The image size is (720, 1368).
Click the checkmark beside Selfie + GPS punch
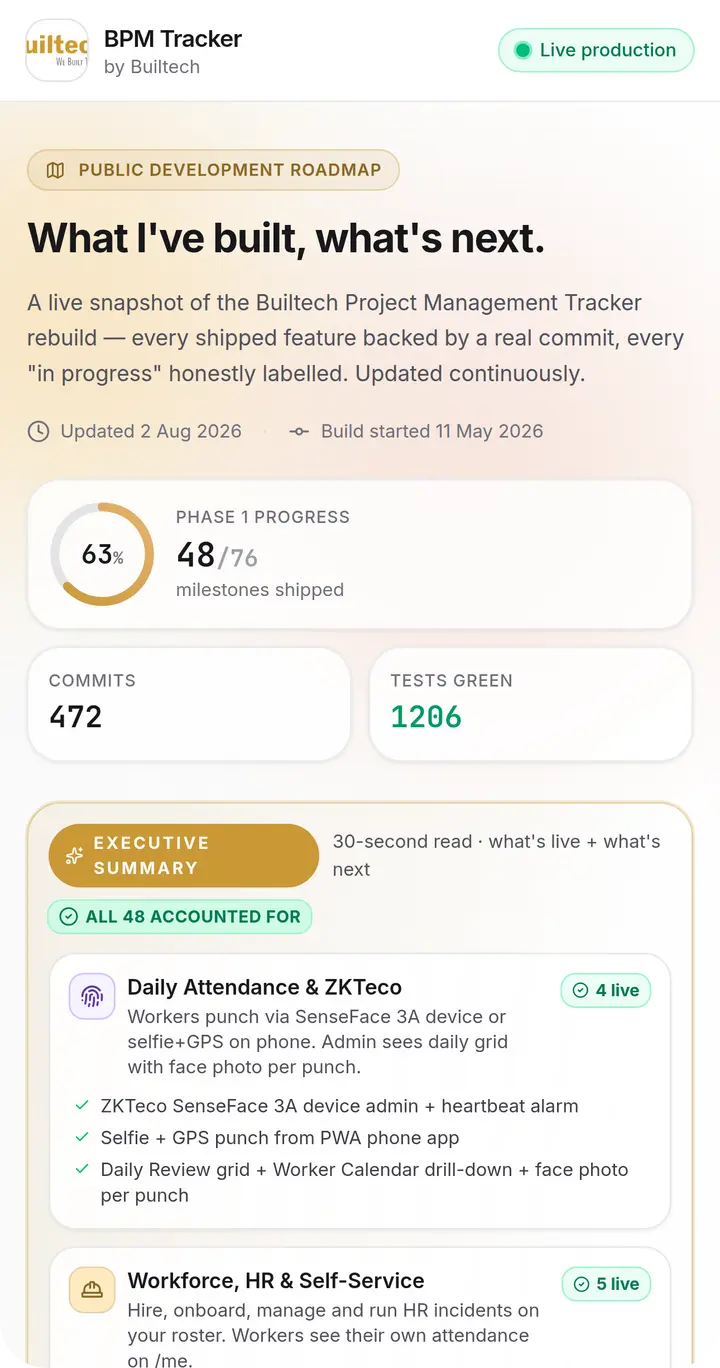(x=82, y=1138)
